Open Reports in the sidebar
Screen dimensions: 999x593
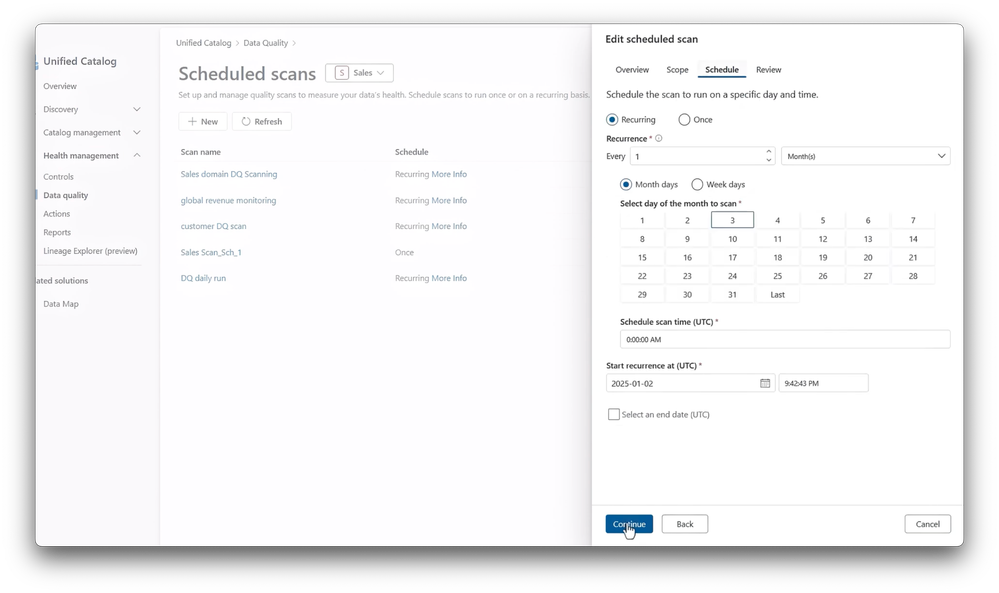57,232
